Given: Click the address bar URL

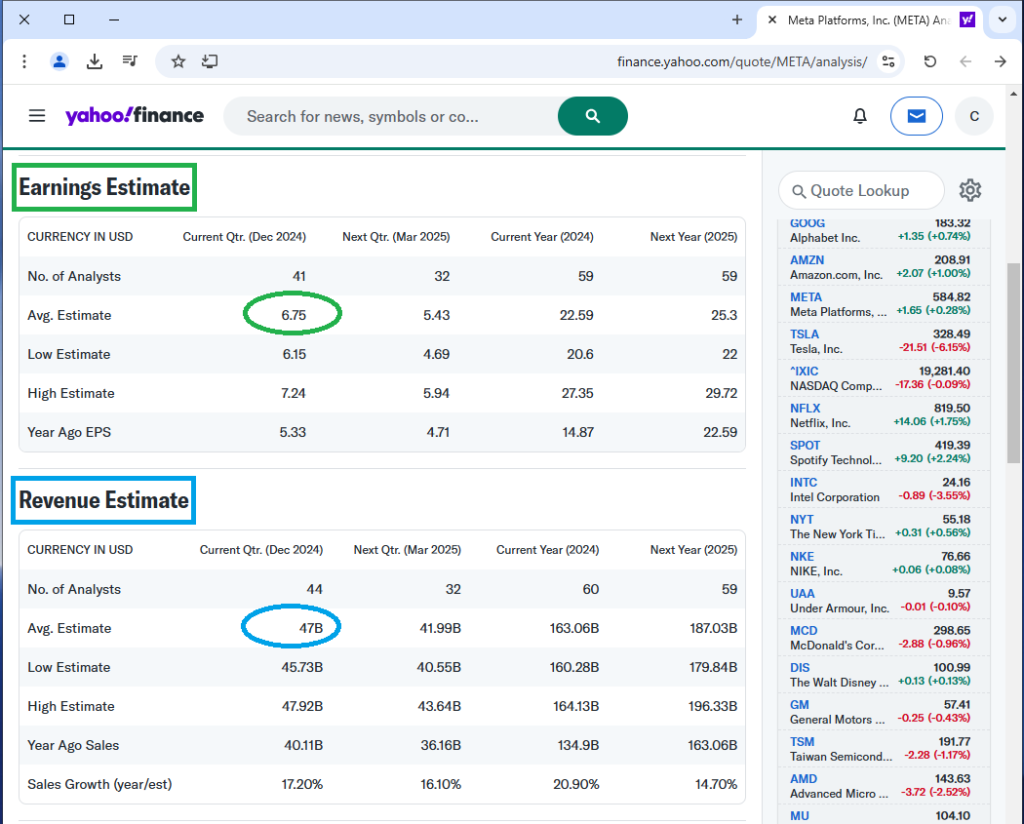Looking at the screenshot, I should (742, 61).
